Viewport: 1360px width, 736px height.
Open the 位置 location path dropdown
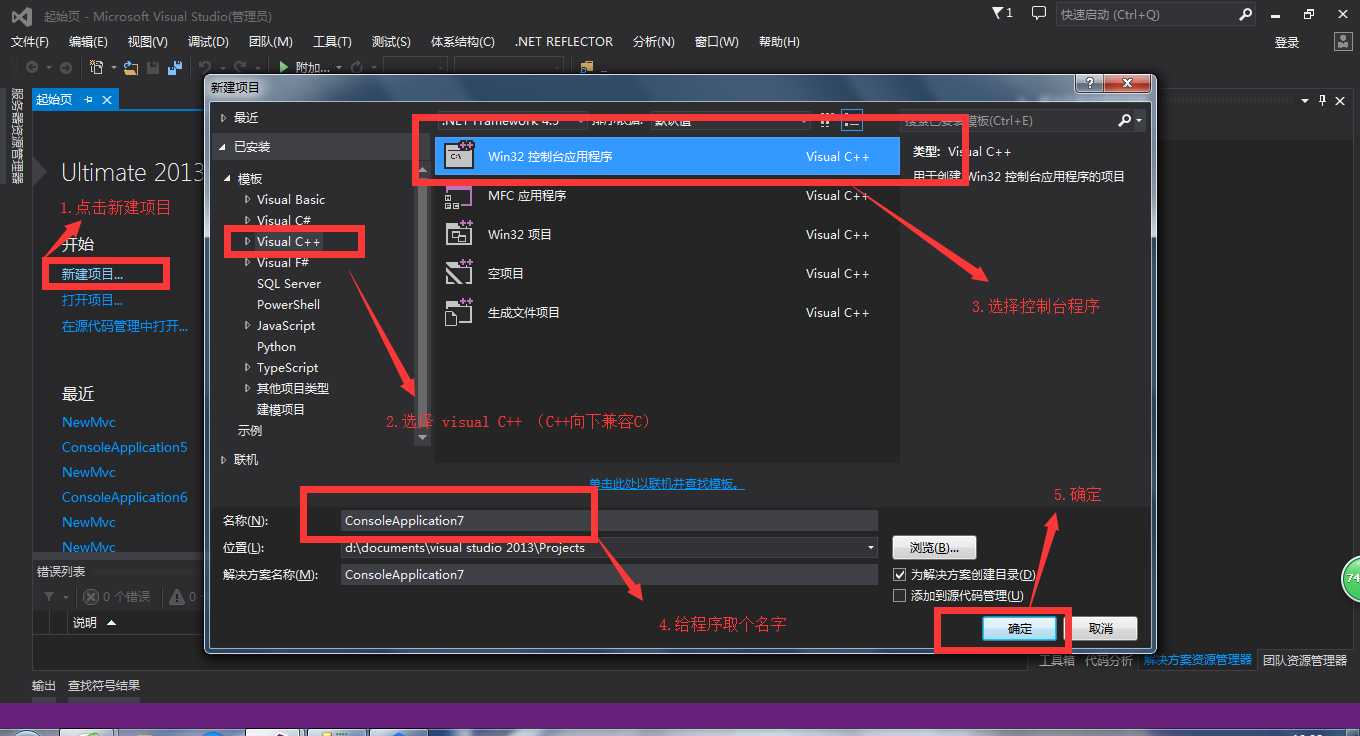871,547
